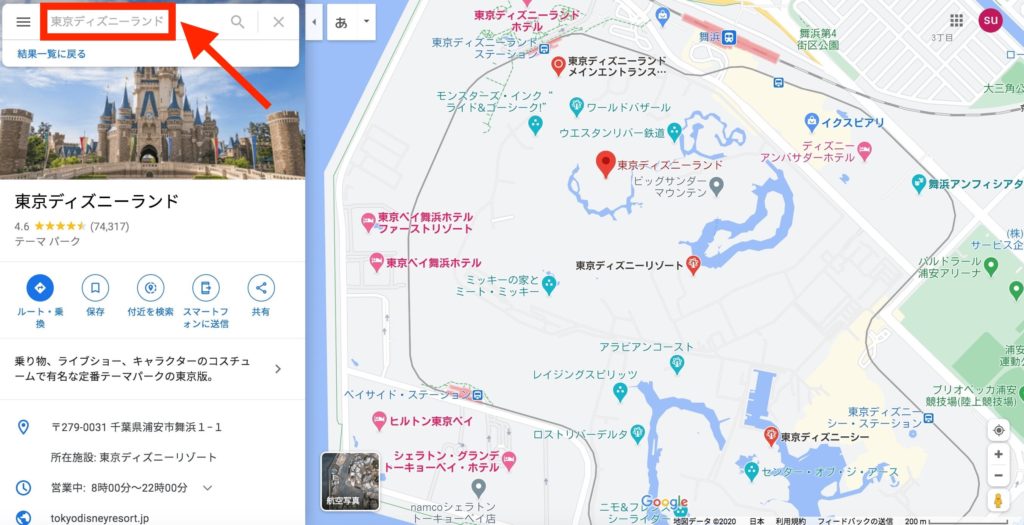
Task: Click the 付近を検索 nearby icon
Action: [x=150, y=287]
